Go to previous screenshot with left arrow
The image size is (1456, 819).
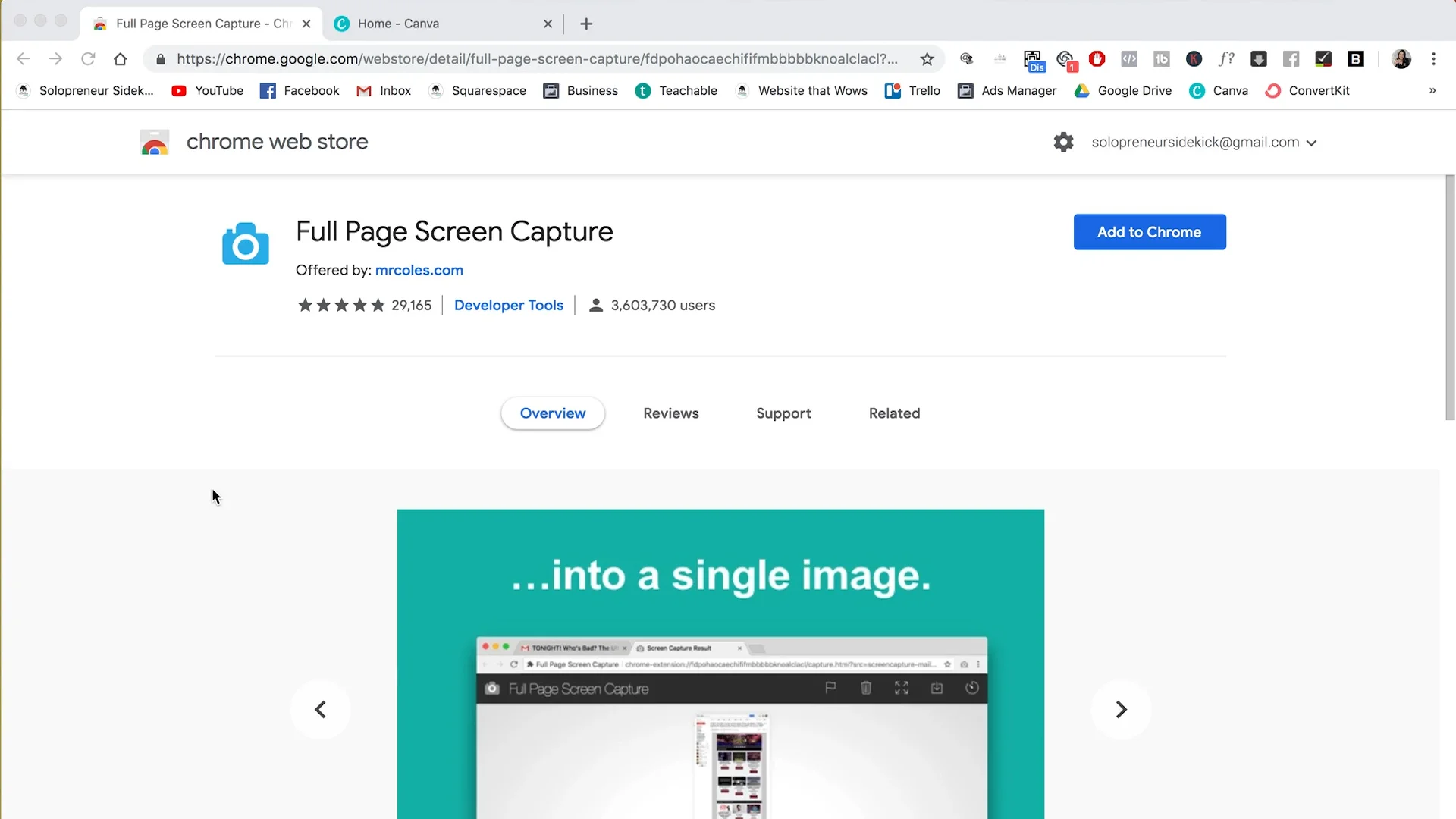320,709
